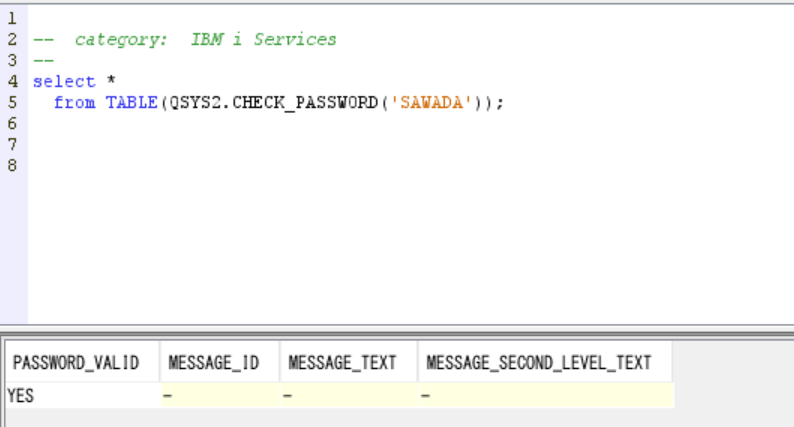Click the 'SAWADA' string literal
Viewport: 794px width, 427px height.
tap(431, 103)
